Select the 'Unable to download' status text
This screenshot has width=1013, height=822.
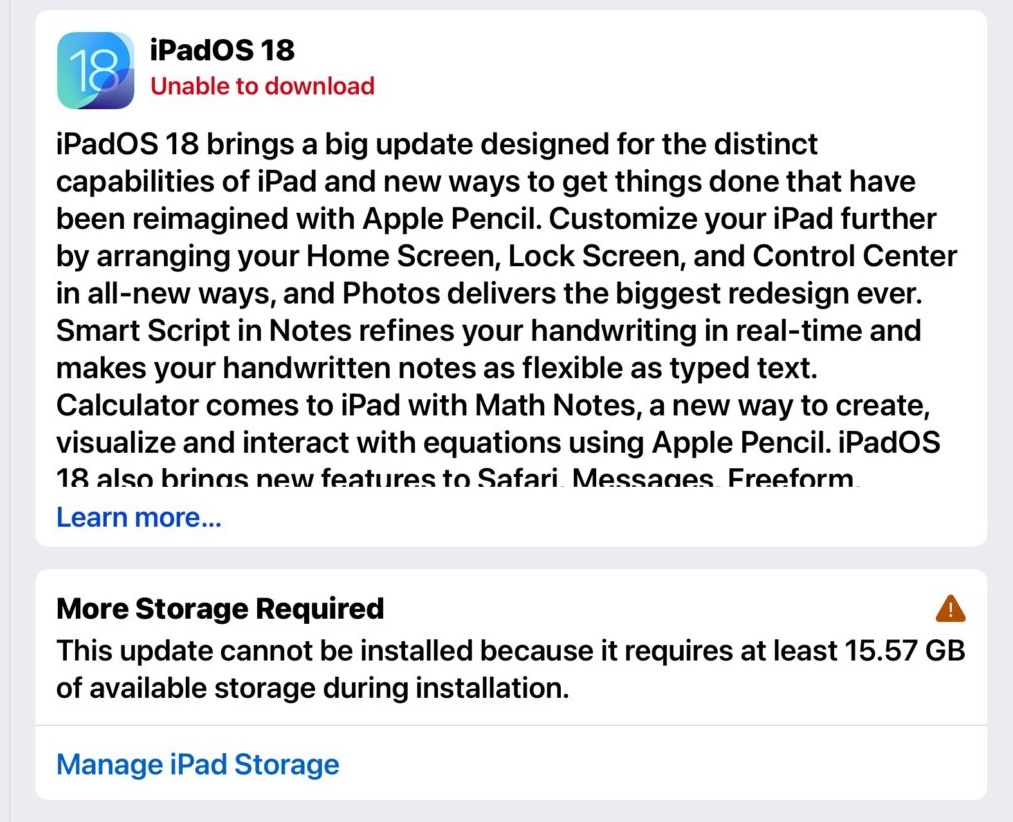(262, 87)
